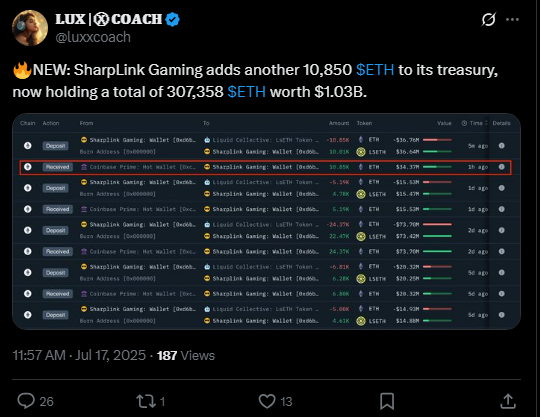Click the LUX COACH display name
This screenshot has width=540, height=417.
[108, 19]
